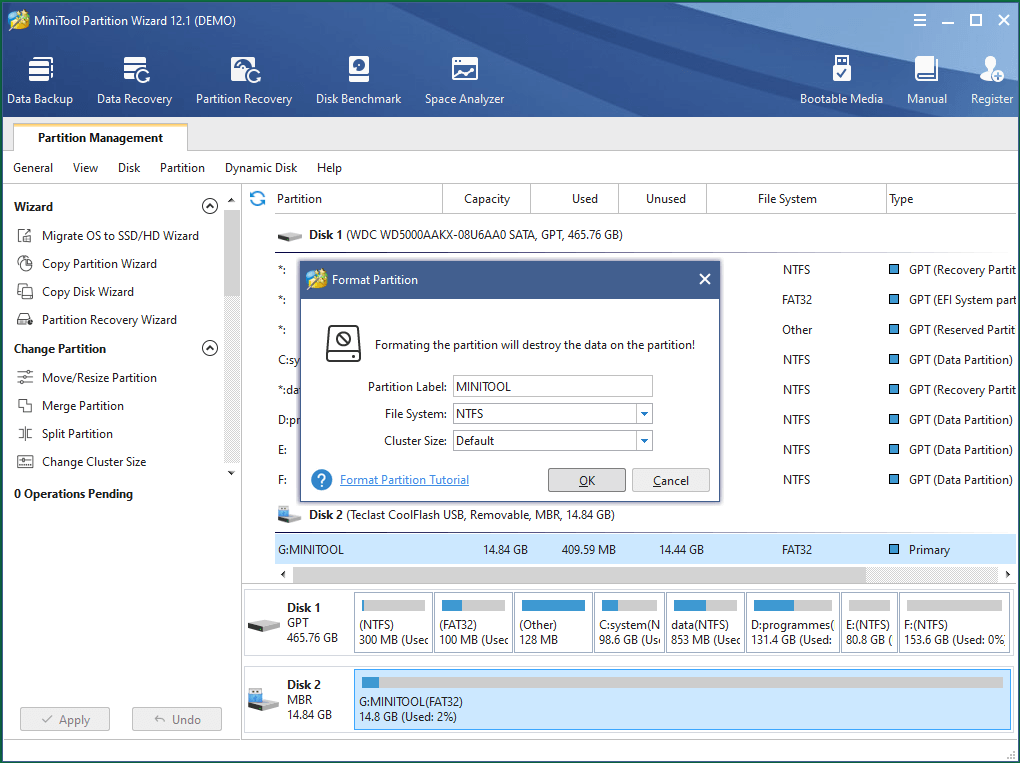Select the Disk 2 USB drive icon in disk map

pos(263,700)
